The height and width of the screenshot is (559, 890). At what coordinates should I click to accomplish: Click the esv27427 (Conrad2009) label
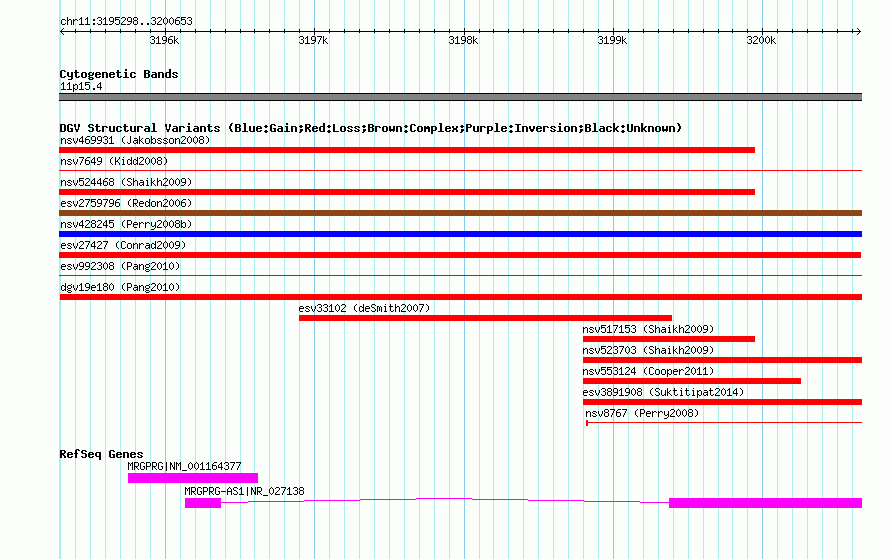pos(123,245)
